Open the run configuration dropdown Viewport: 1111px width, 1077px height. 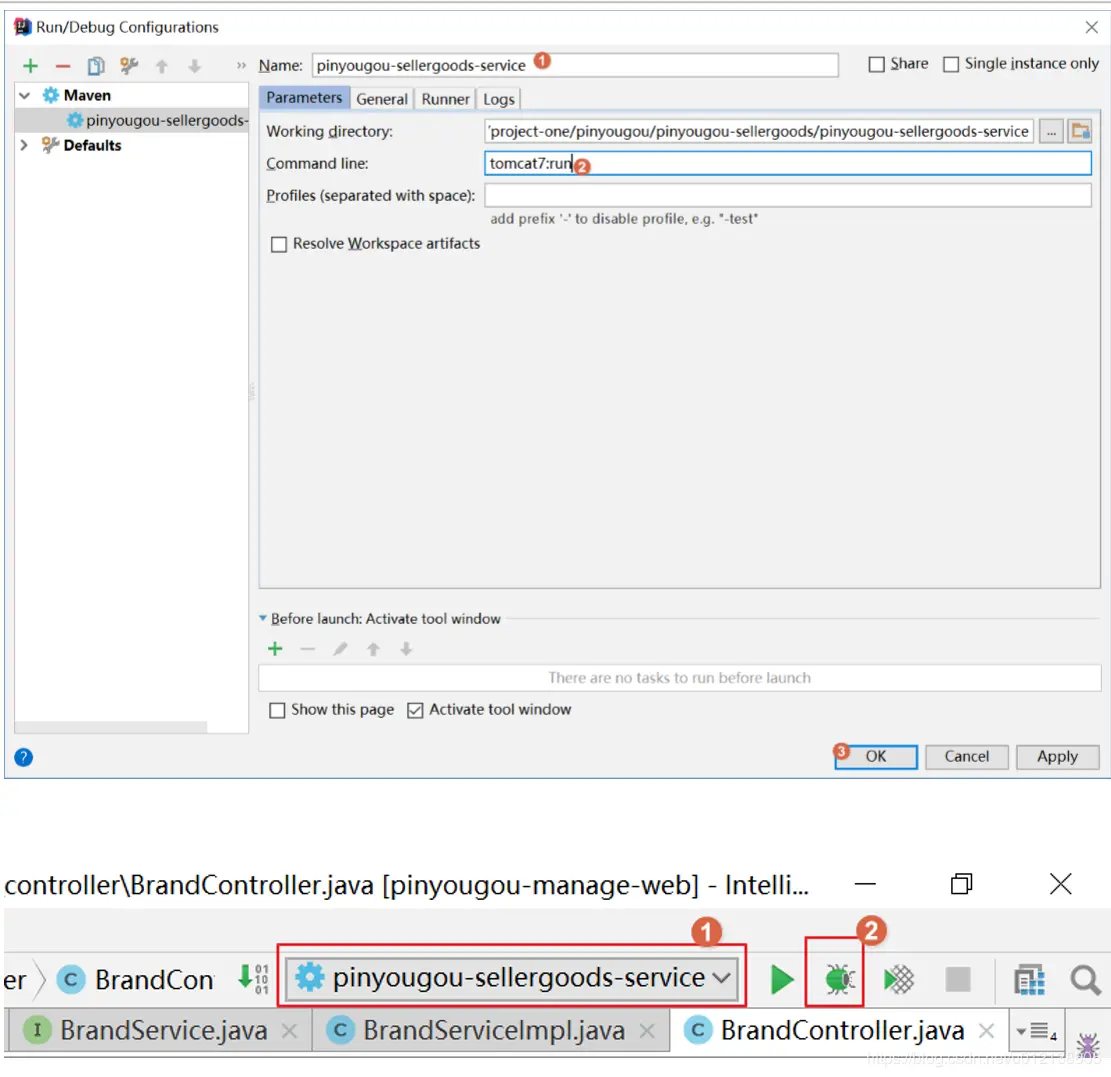tap(511, 978)
